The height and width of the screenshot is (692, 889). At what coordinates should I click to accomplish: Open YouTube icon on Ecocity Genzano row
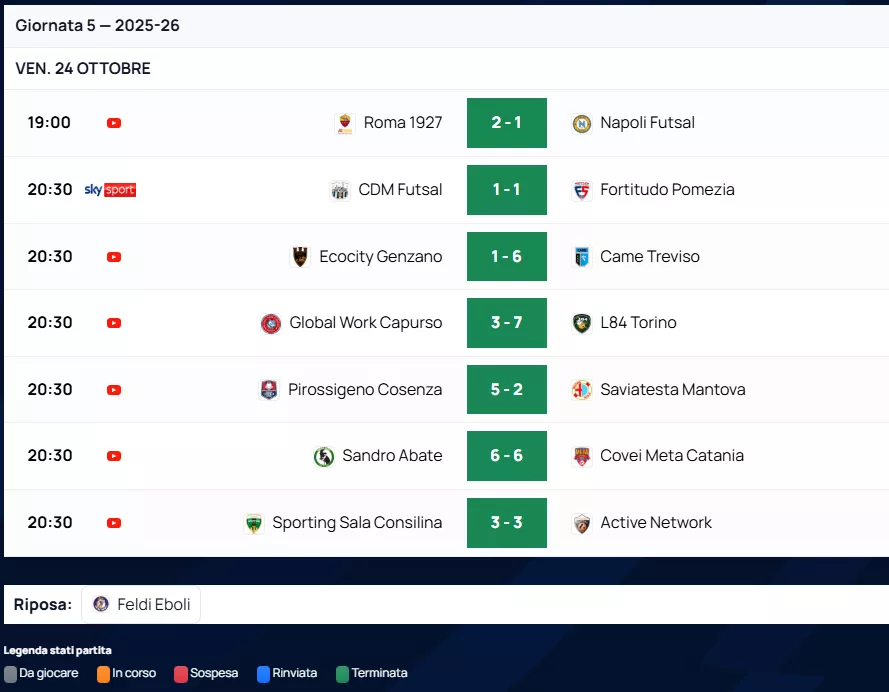tap(114, 257)
